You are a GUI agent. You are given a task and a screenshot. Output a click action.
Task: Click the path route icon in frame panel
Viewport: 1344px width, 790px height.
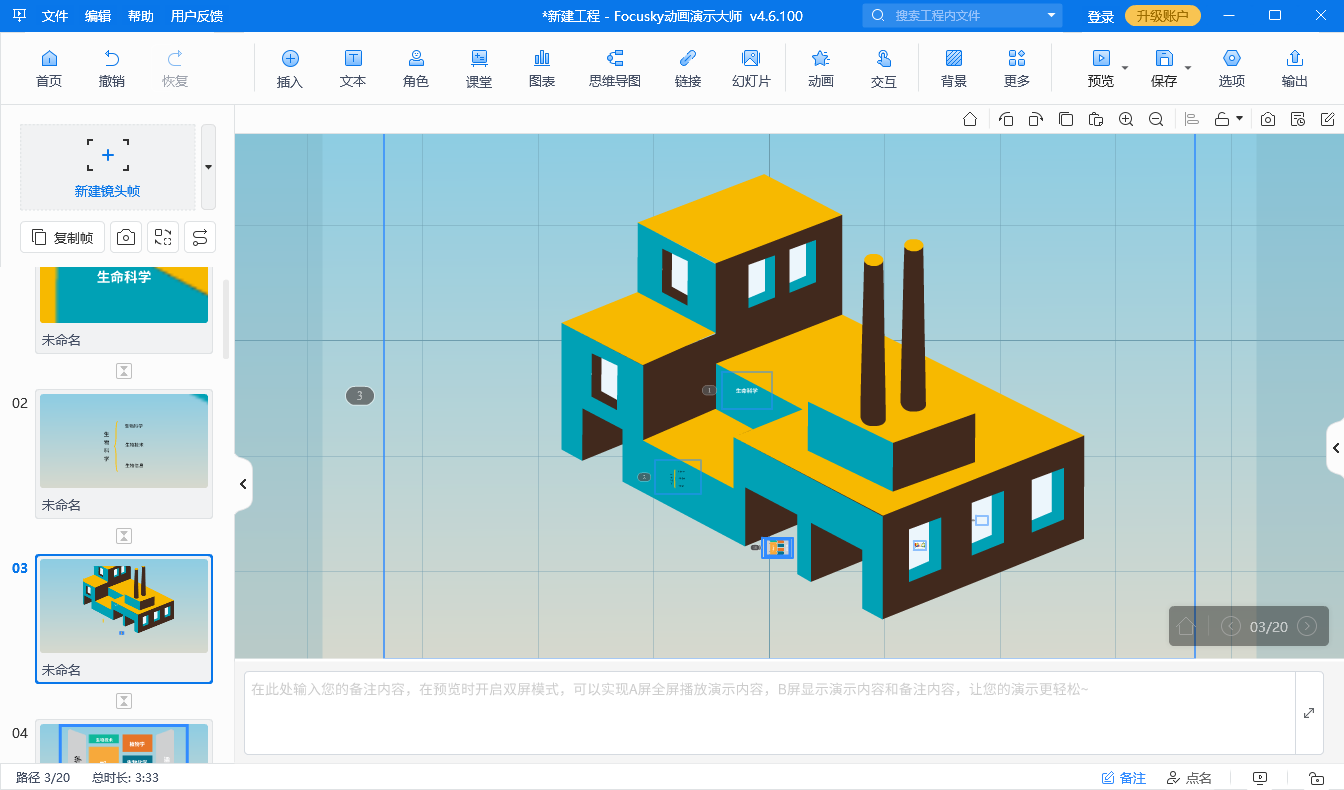click(200, 237)
